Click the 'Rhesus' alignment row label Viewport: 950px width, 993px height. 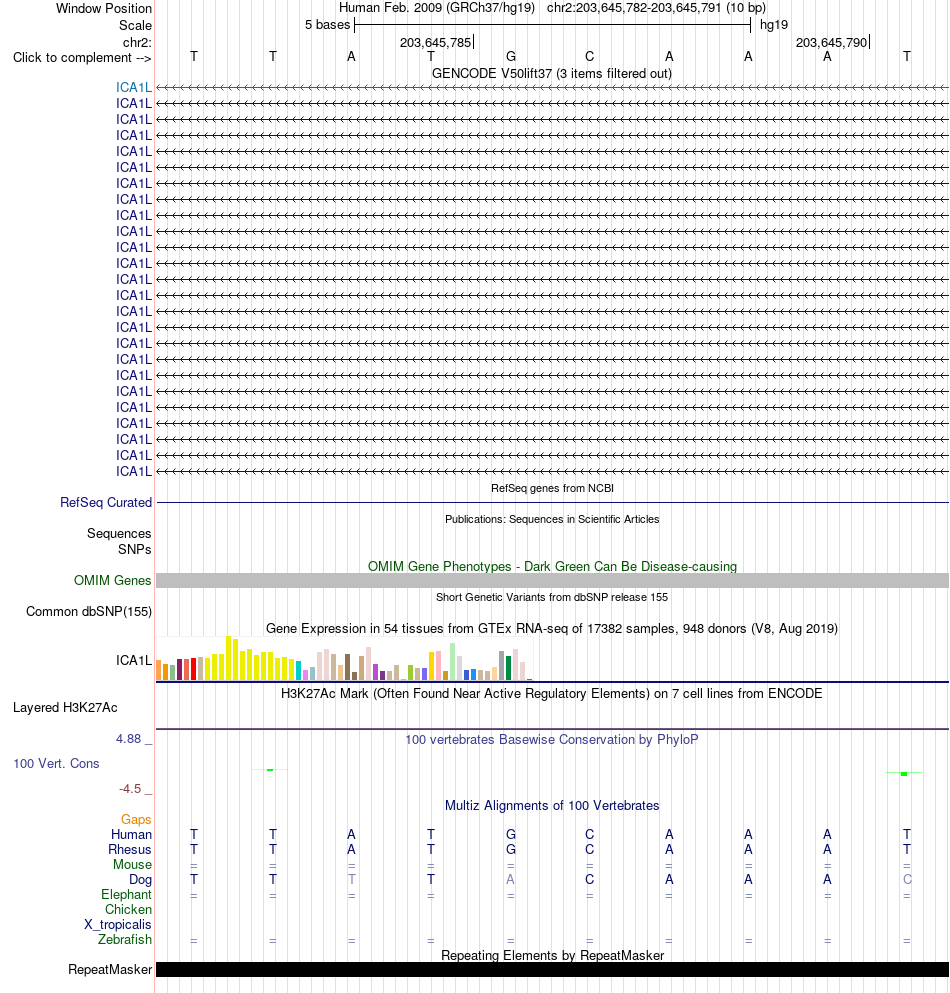130,849
